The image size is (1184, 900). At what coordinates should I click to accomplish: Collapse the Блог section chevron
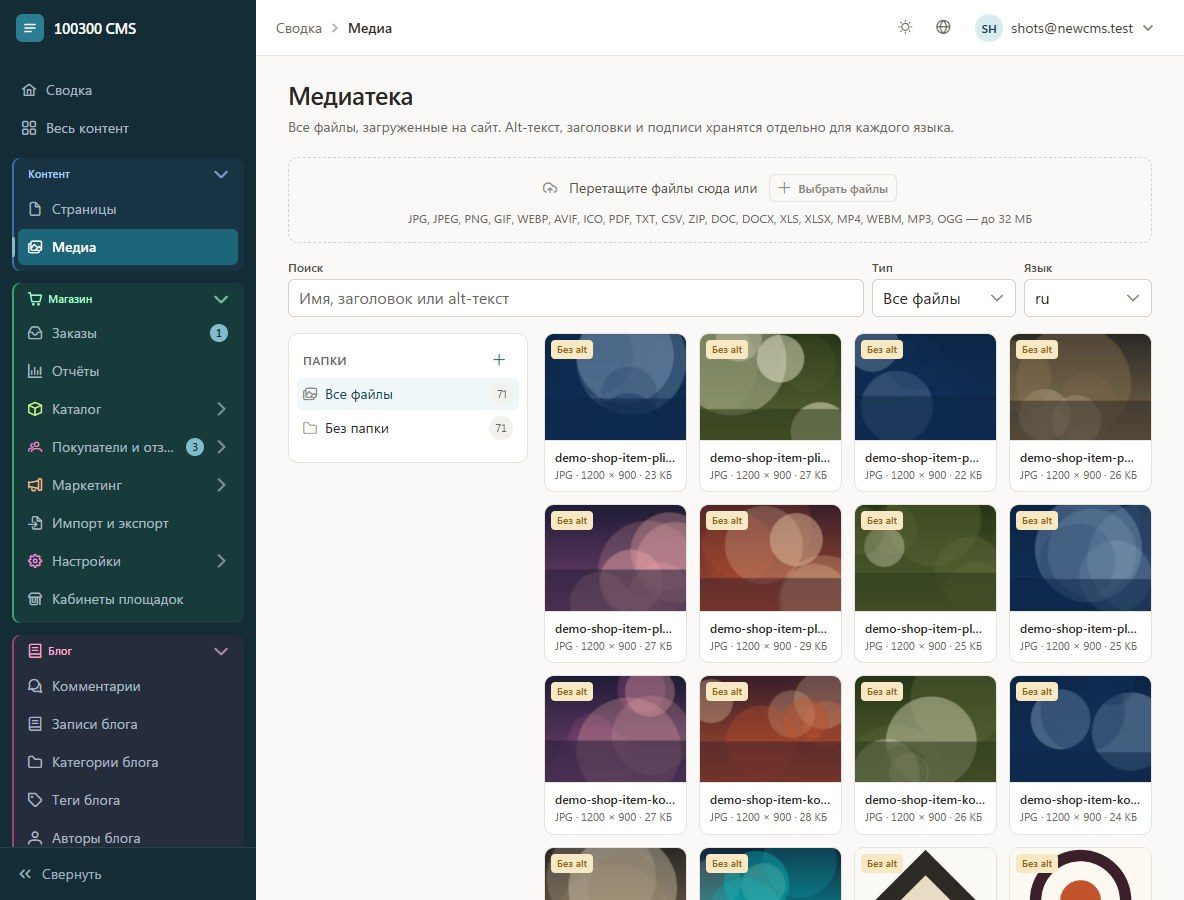tap(220, 651)
